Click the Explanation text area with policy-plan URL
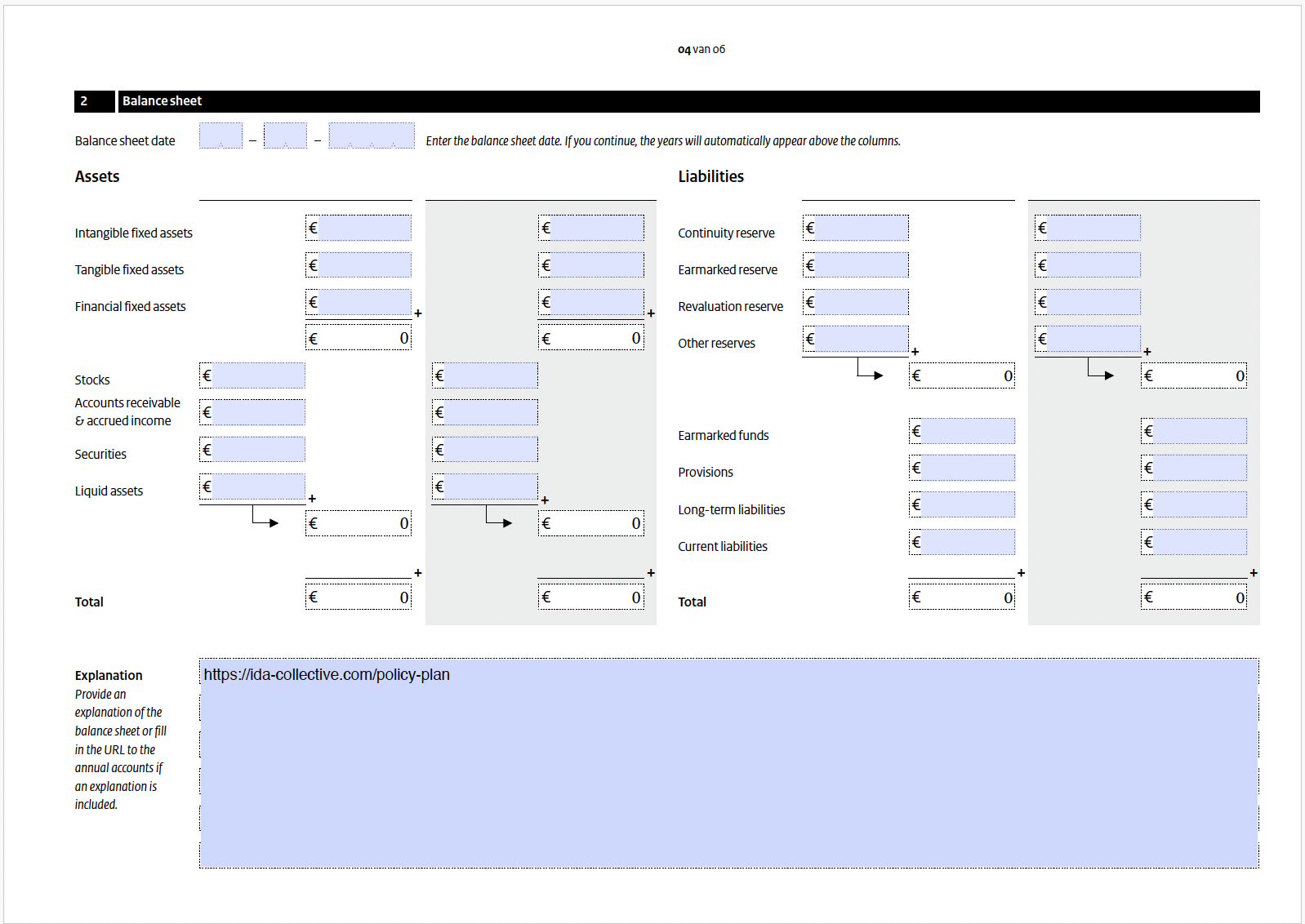 pos(728,763)
